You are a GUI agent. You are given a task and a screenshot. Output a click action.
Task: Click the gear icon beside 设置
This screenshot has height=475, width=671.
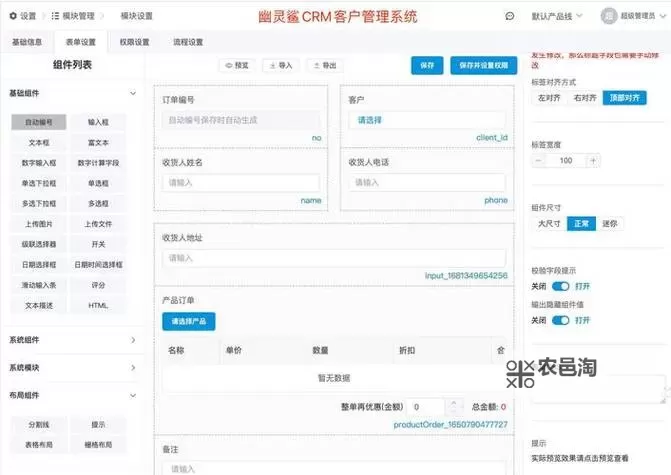point(13,16)
